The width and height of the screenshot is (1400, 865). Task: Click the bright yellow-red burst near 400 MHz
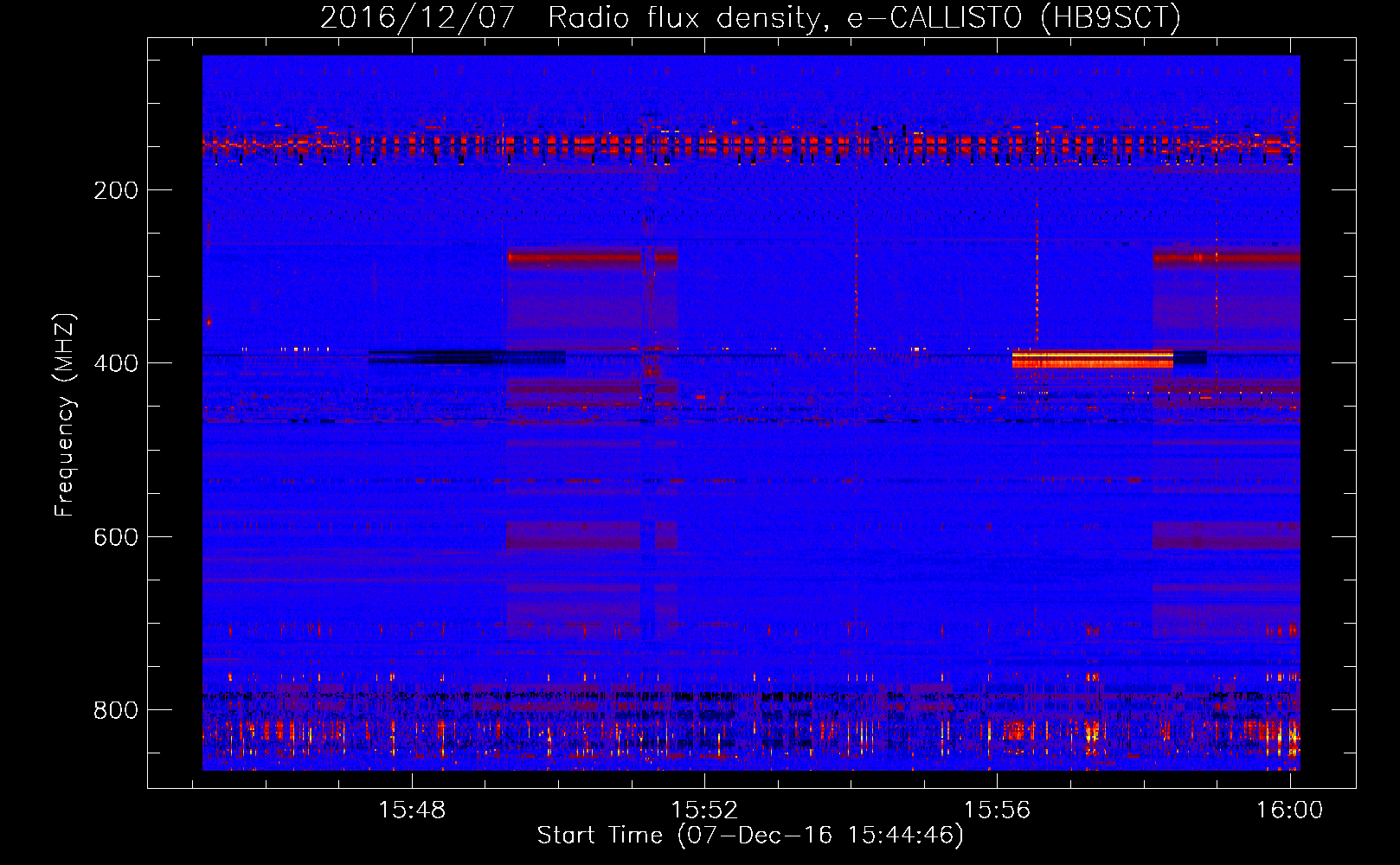coord(1093,358)
